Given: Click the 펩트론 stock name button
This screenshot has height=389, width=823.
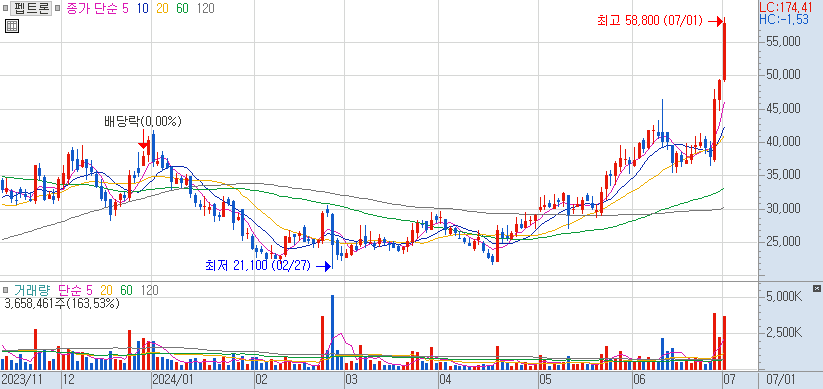Looking at the screenshot, I should tap(30, 8).
